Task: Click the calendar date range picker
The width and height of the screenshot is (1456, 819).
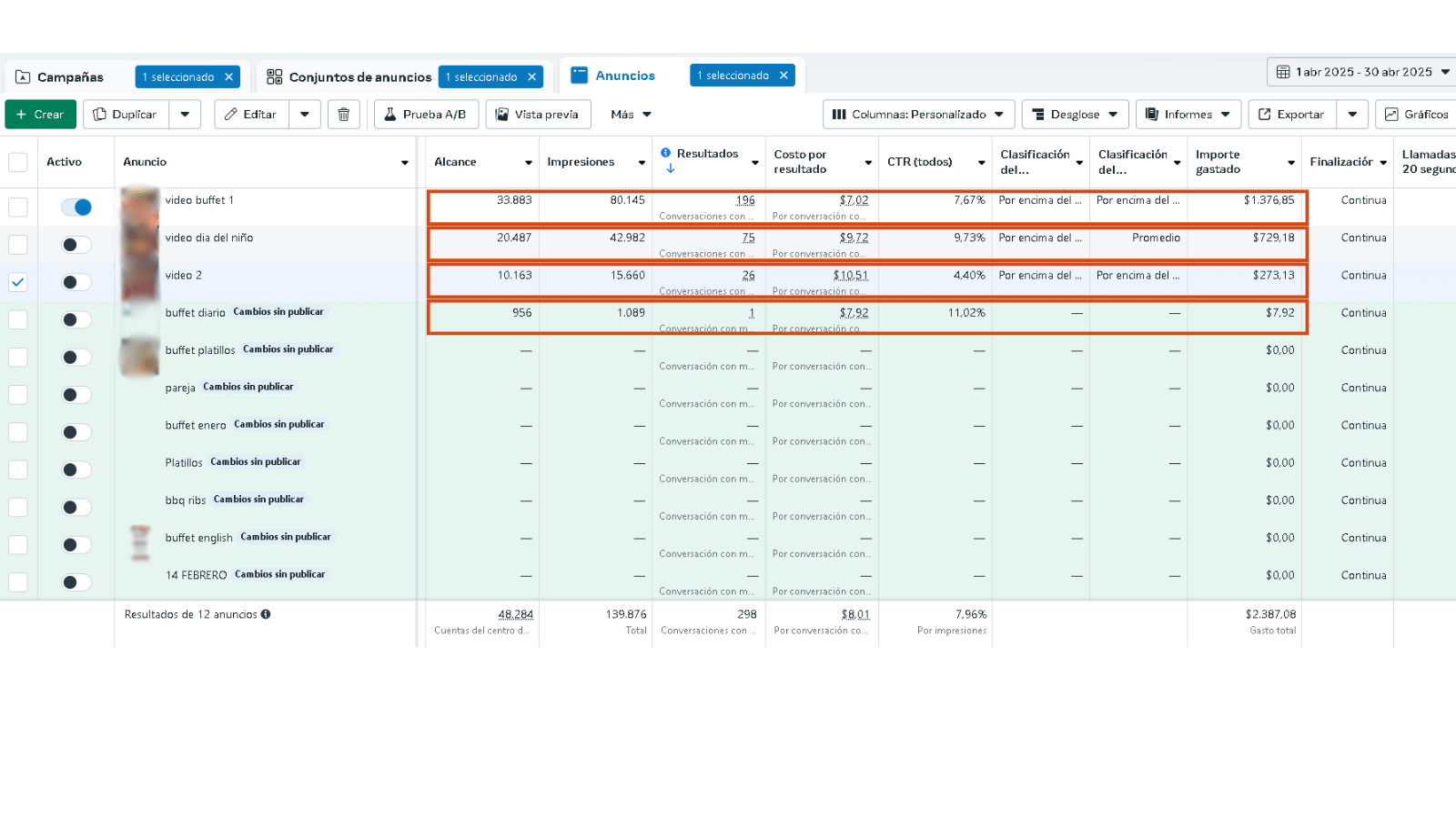Action: (1361, 72)
